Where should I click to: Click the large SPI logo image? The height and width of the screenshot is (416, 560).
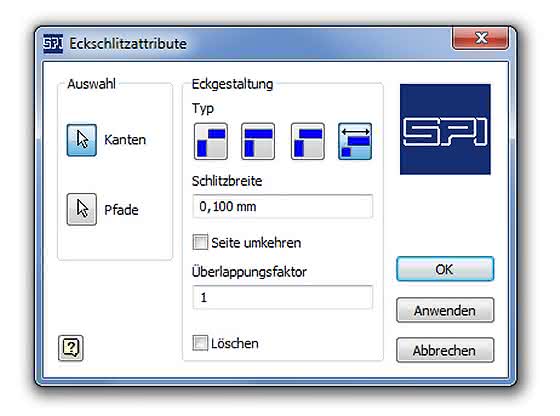coord(445,129)
